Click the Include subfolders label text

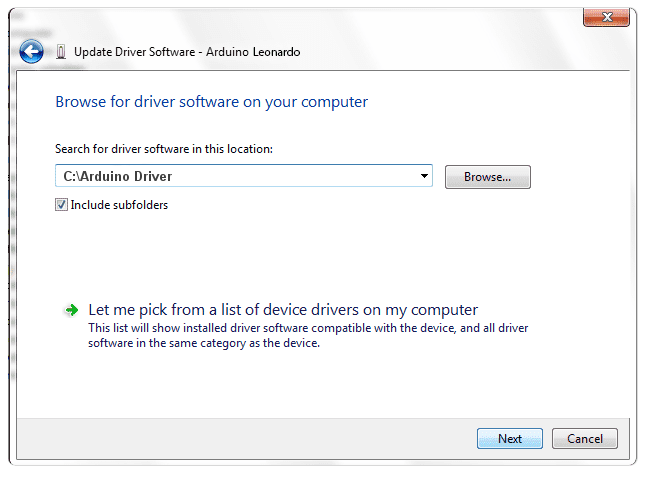[119, 205]
